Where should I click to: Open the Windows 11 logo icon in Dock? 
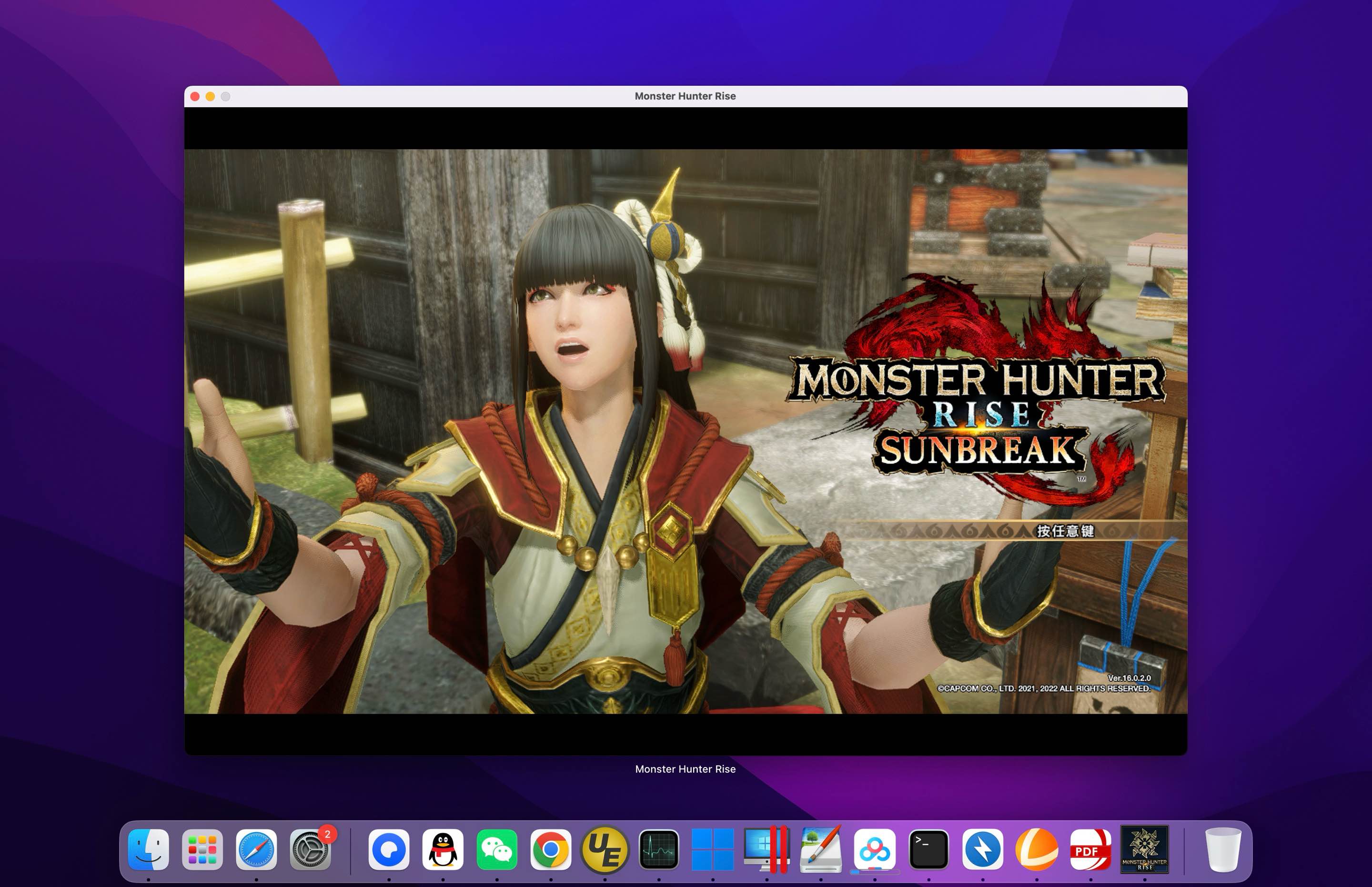pos(713,849)
